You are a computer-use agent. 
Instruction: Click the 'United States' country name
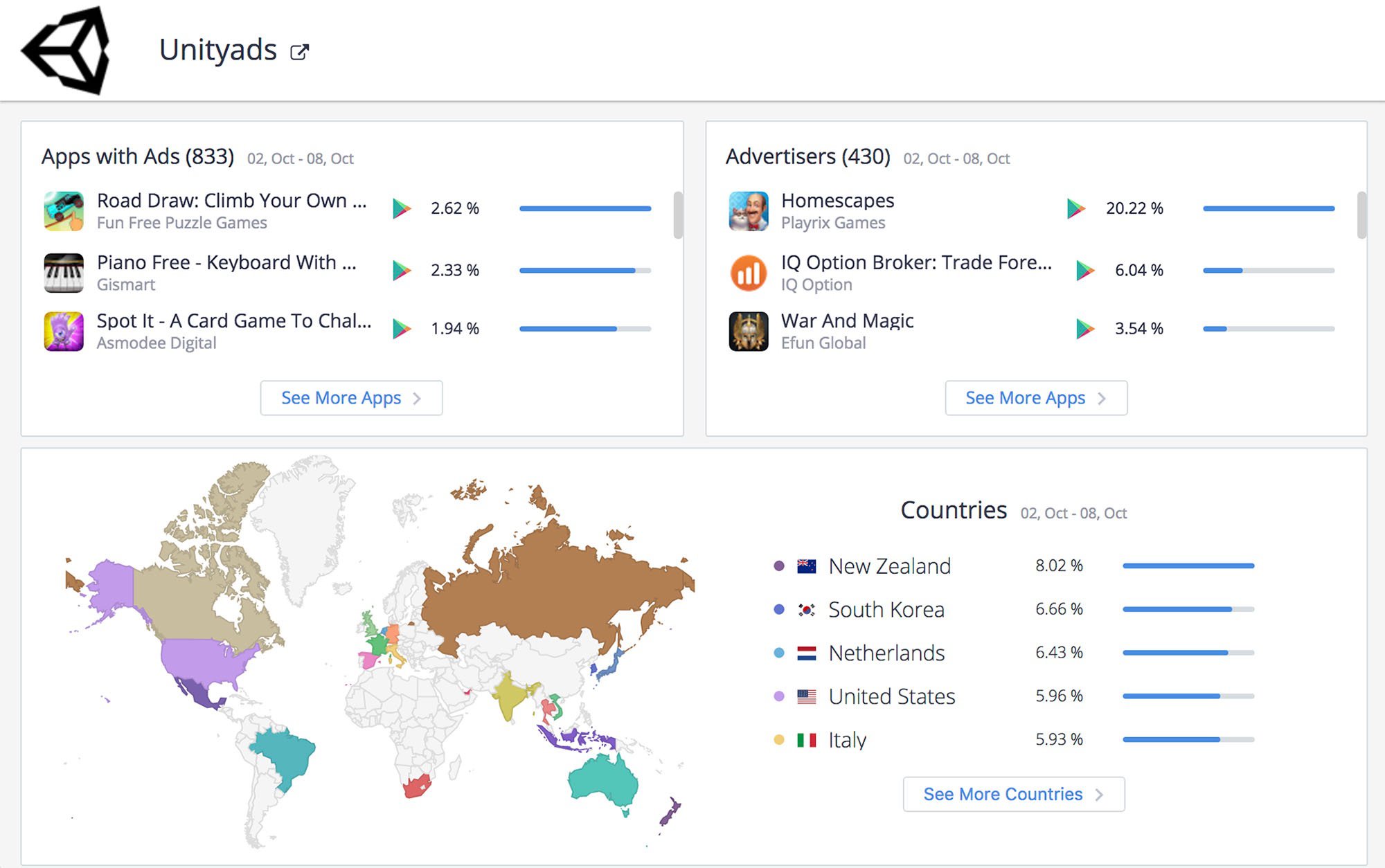point(892,696)
